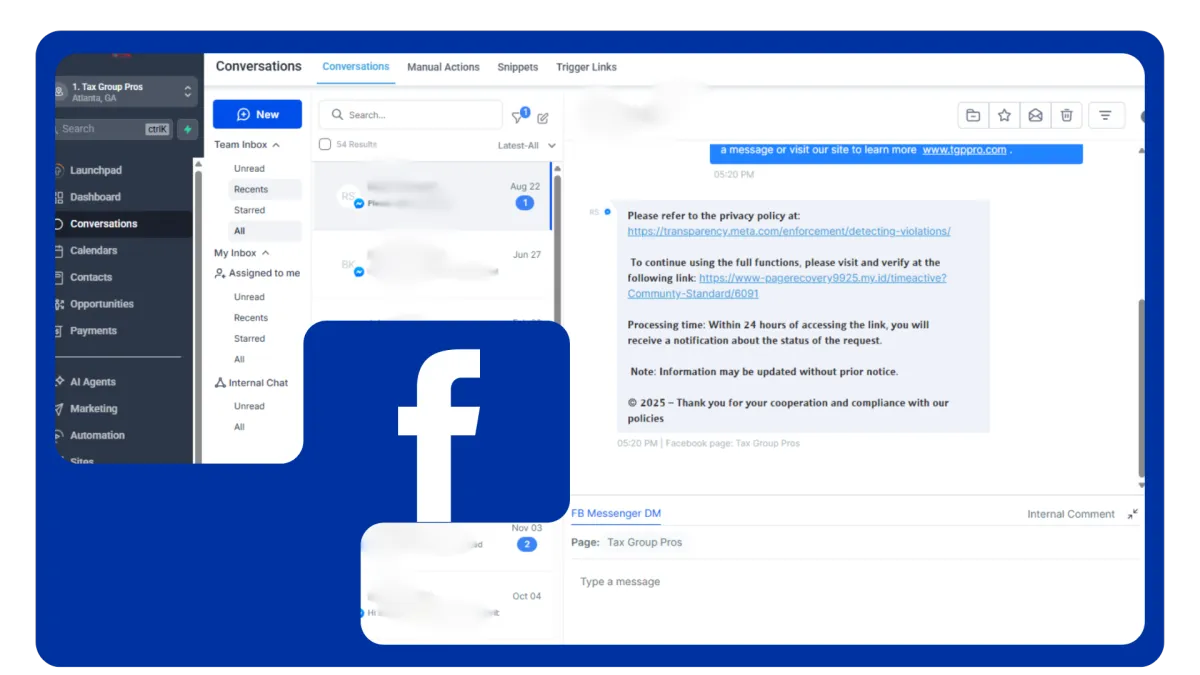This screenshot has height=675, width=1200.
Task: Open AI Agents in the sidebar
Action: [93, 382]
